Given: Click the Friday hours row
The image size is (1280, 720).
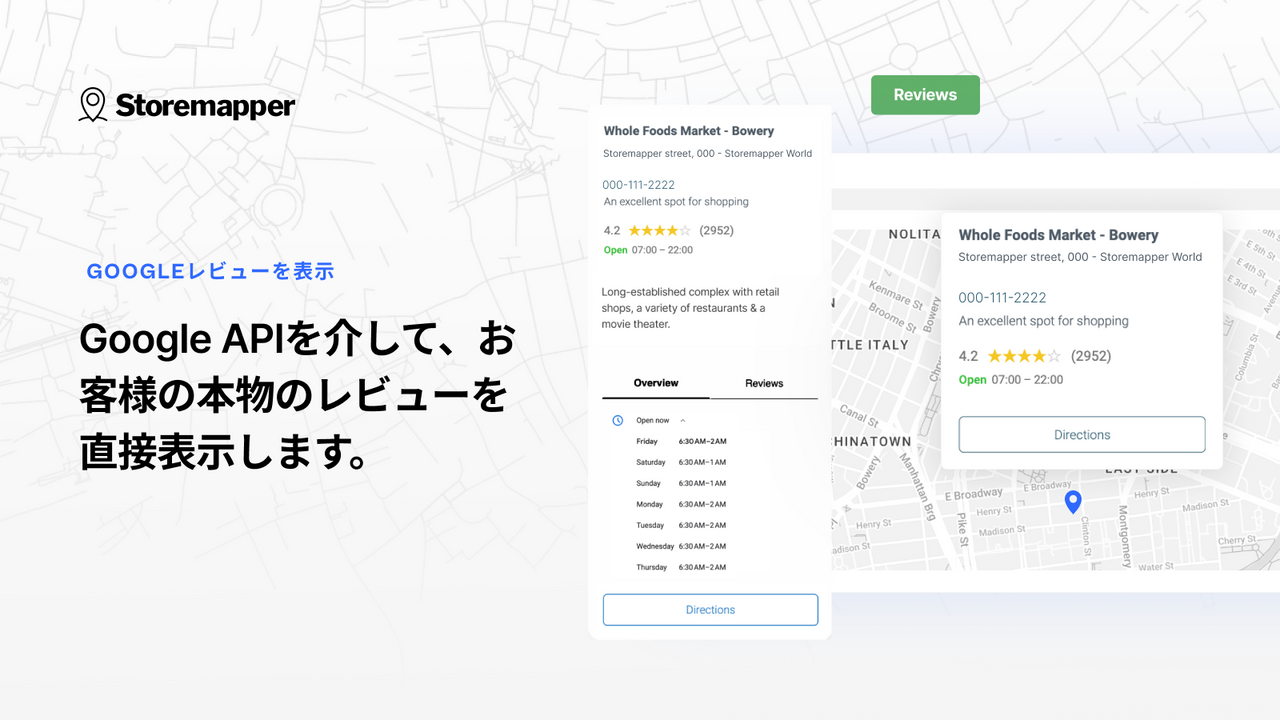Looking at the screenshot, I should pos(681,441).
